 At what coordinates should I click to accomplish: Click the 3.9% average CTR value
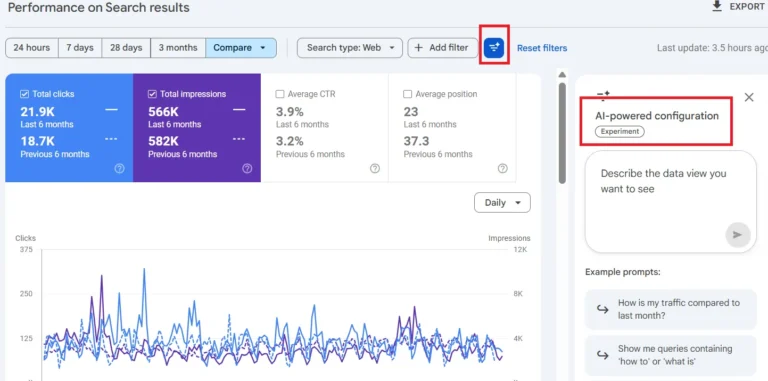click(x=289, y=112)
